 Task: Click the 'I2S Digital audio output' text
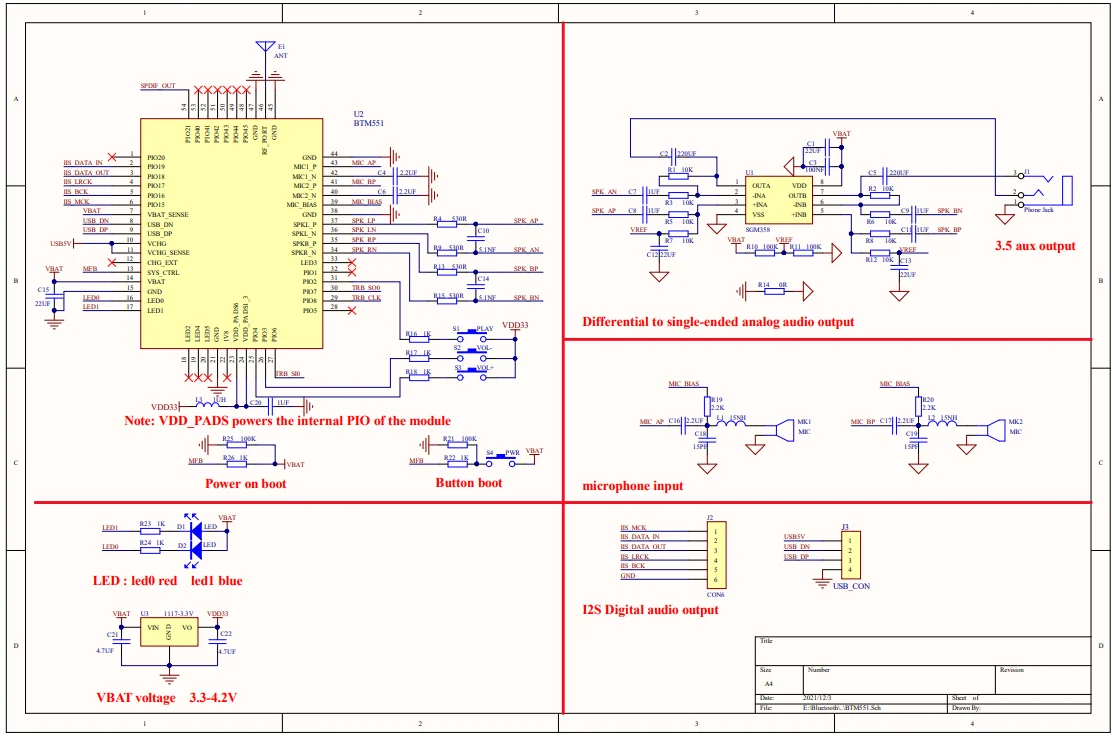(x=650, y=610)
